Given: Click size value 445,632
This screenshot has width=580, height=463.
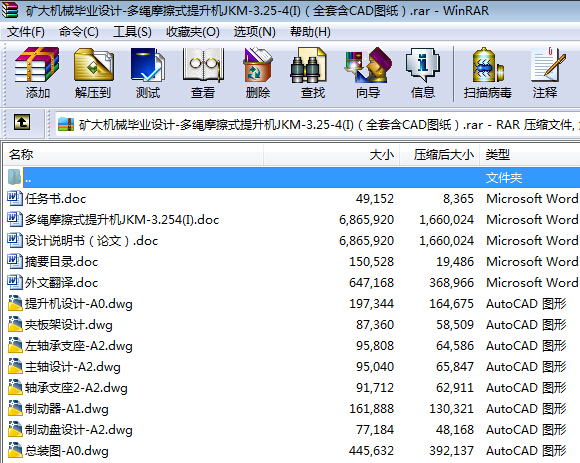Looking at the screenshot, I should pos(371,451).
